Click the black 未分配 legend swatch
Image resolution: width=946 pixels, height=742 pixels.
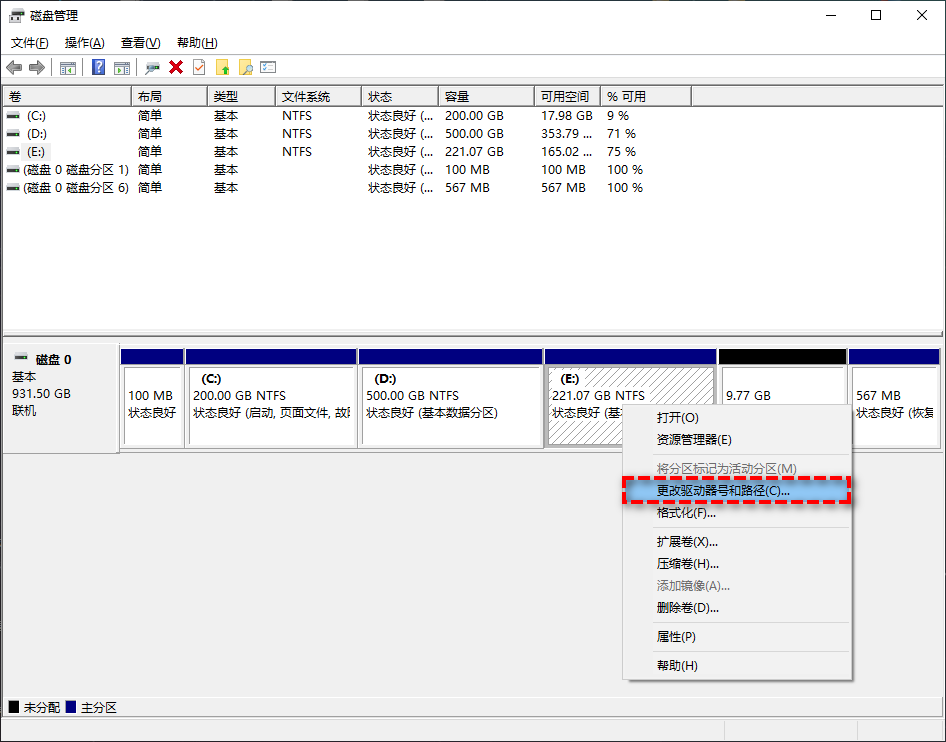[14, 707]
